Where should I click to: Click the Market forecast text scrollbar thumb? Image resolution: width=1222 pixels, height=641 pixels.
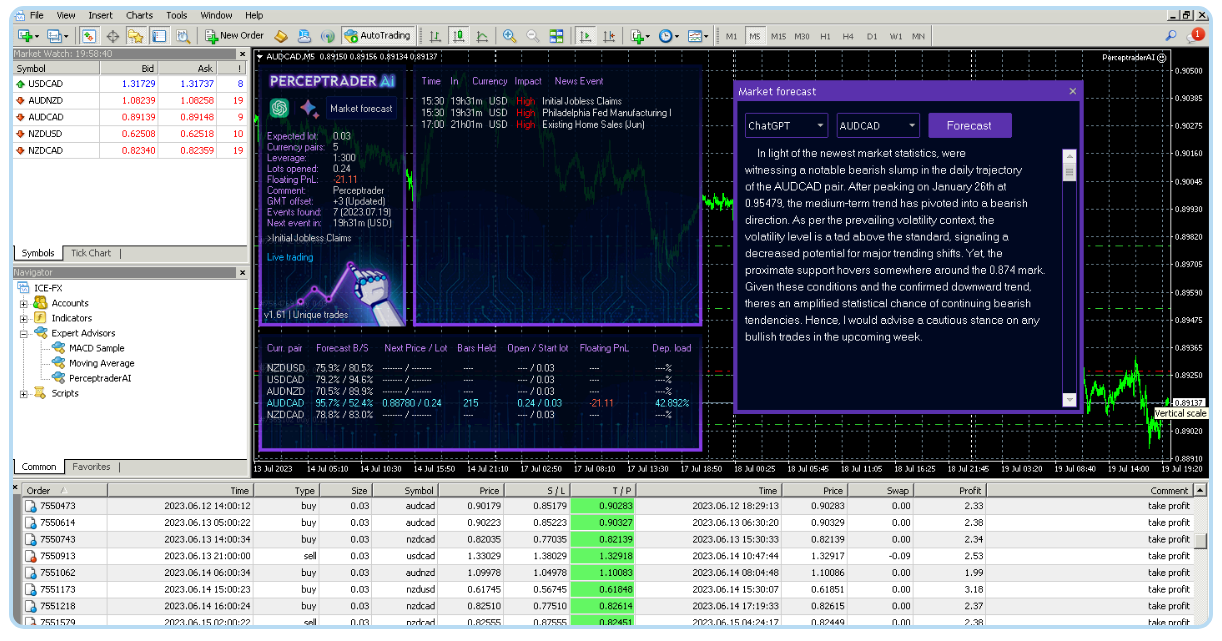[1069, 172]
